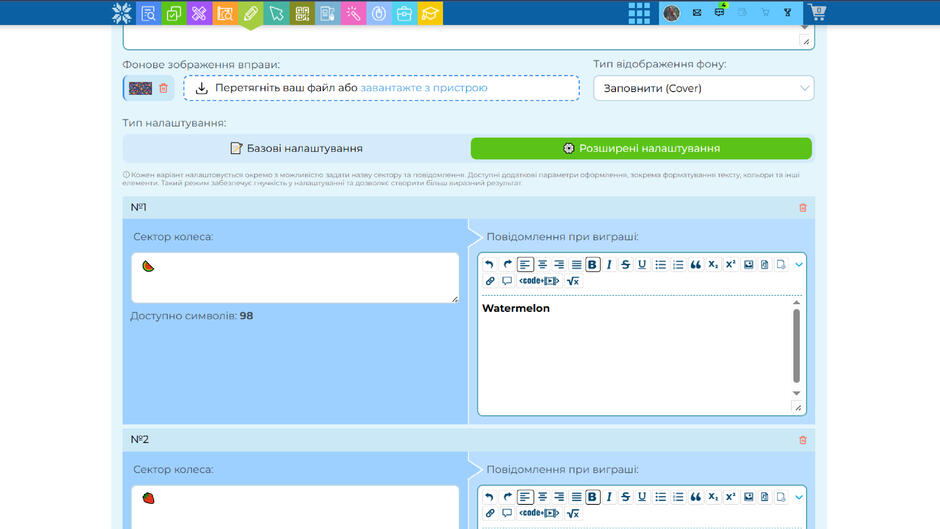Click the blockquote icon in №1 editor toolbar
Image resolution: width=940 pixels, height=529 pixels.
(x=695, y=264)
